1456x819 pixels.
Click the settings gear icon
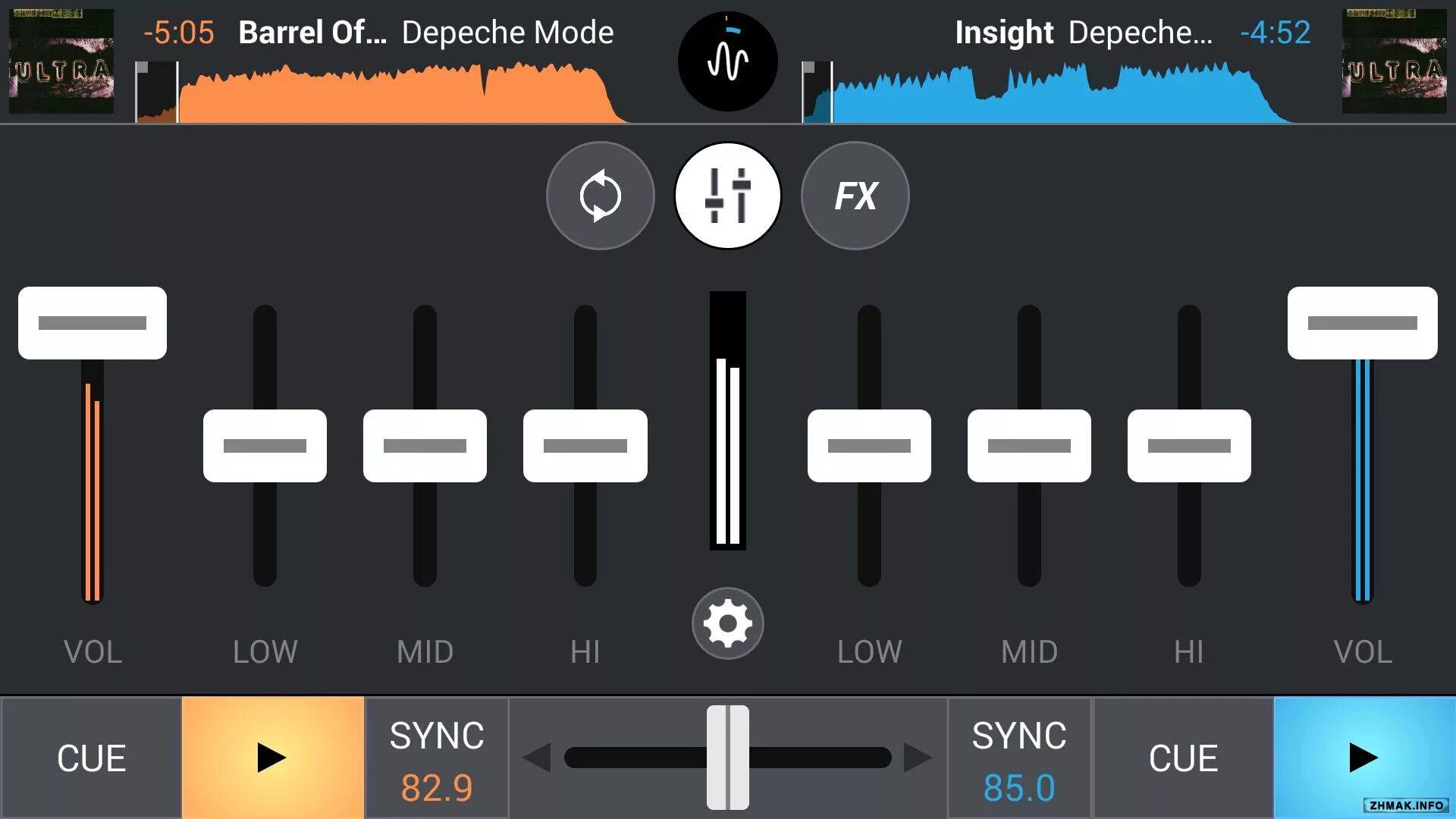pyautogui.click(x=727, y=625)
